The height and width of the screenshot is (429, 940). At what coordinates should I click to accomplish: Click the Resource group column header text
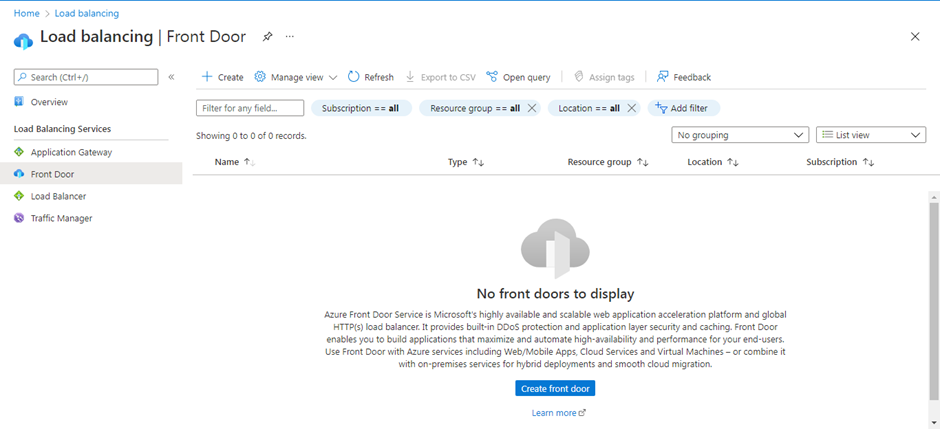pos(599,162)
